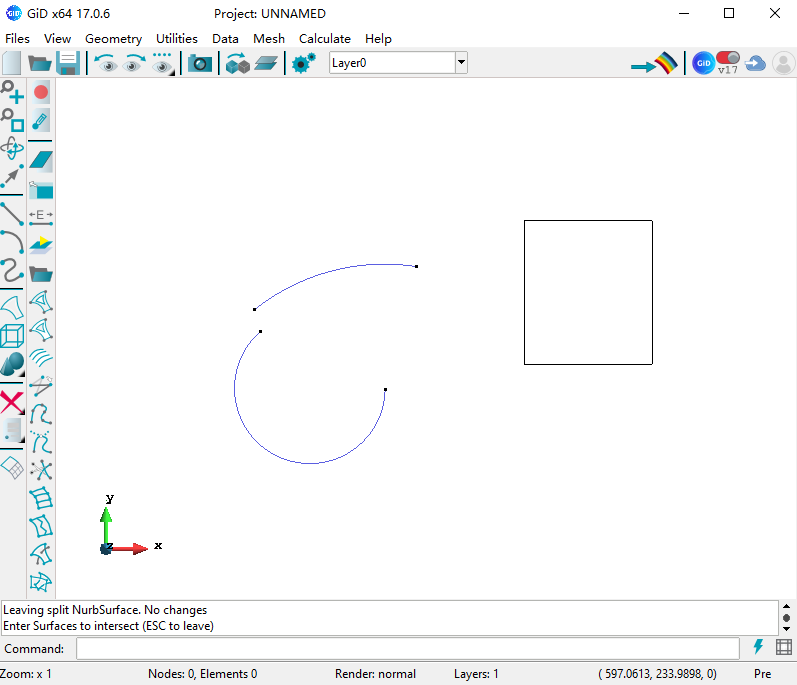Click the message log scrollbar down arrow
Screen dimensions: 797x685
coord(786,629)
